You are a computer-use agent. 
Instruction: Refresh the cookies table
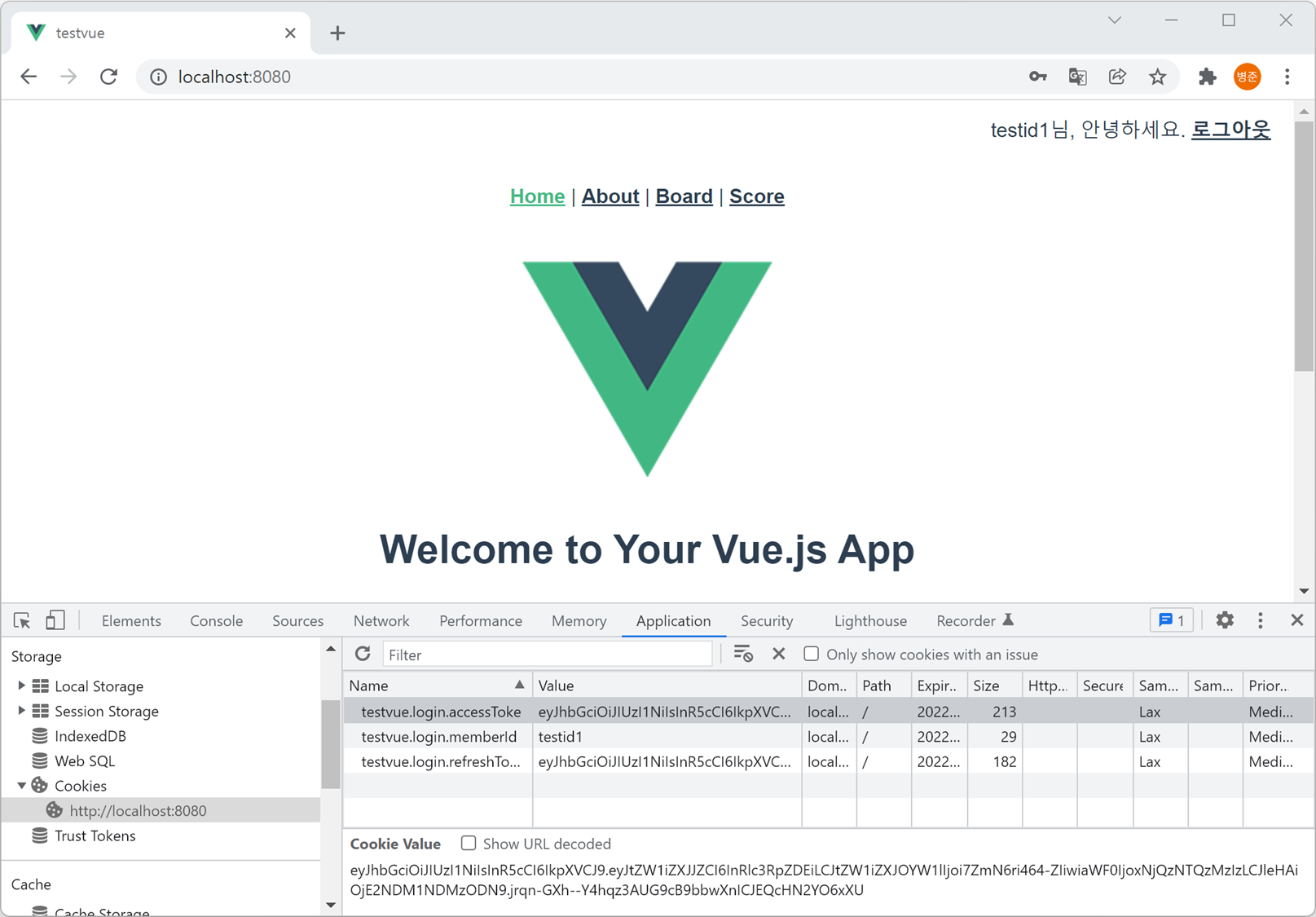[x=363, y=654]
